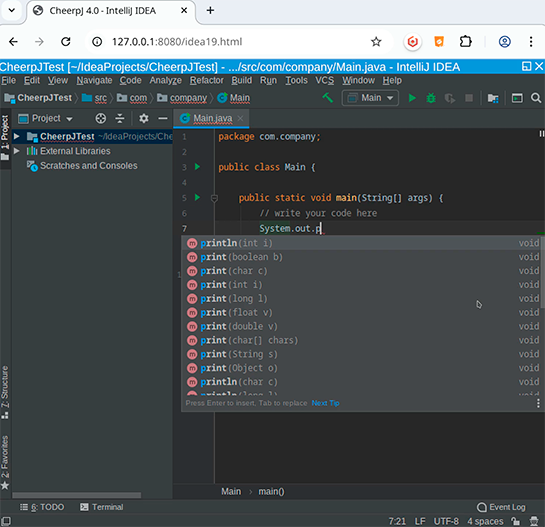Click the completion popup vertical scrollbar
This screenshot has height=527, width=545.
pos(542,273)
